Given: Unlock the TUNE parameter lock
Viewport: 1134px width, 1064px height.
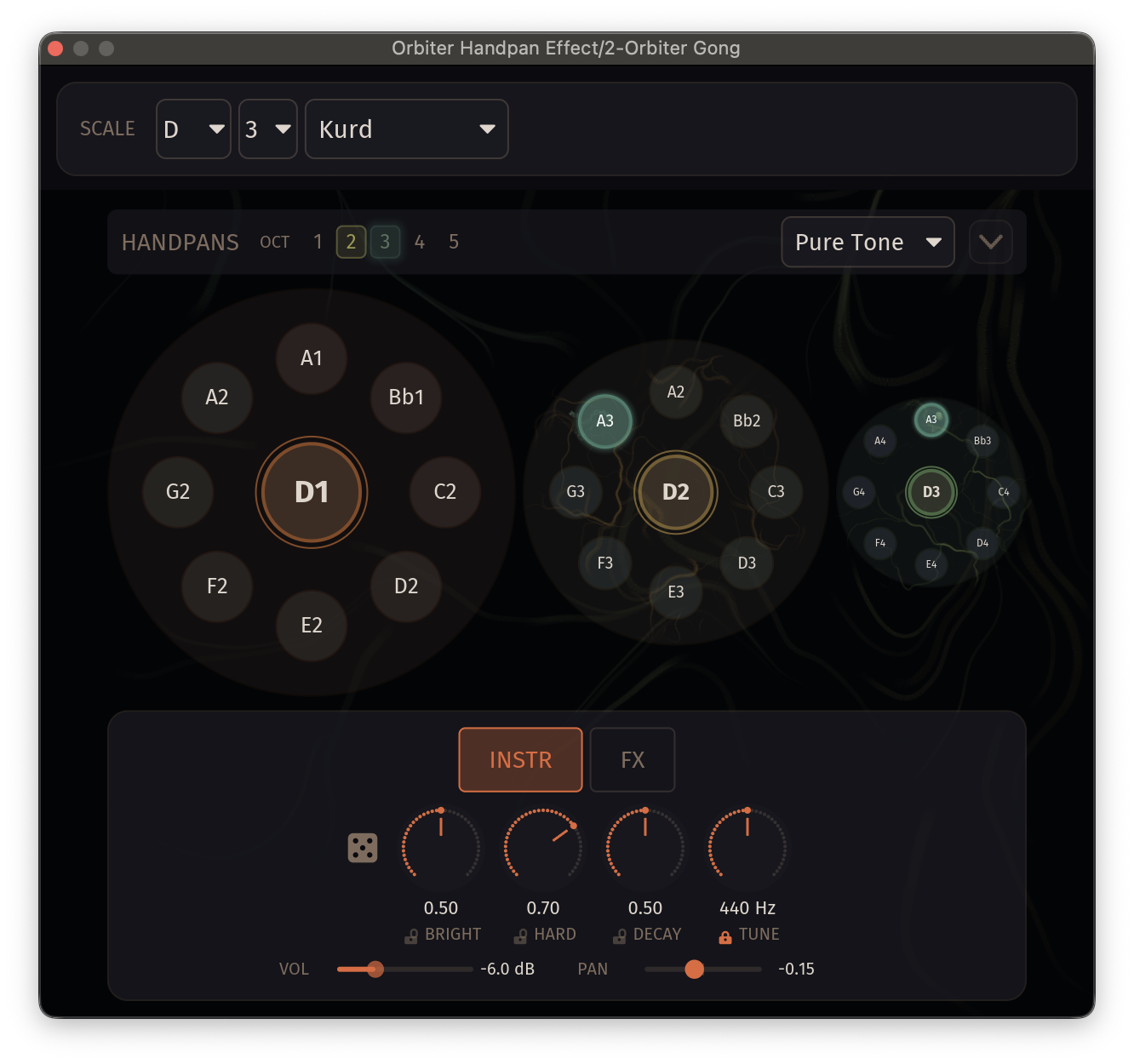Looking at the screenshot, I should click(725, 936).
